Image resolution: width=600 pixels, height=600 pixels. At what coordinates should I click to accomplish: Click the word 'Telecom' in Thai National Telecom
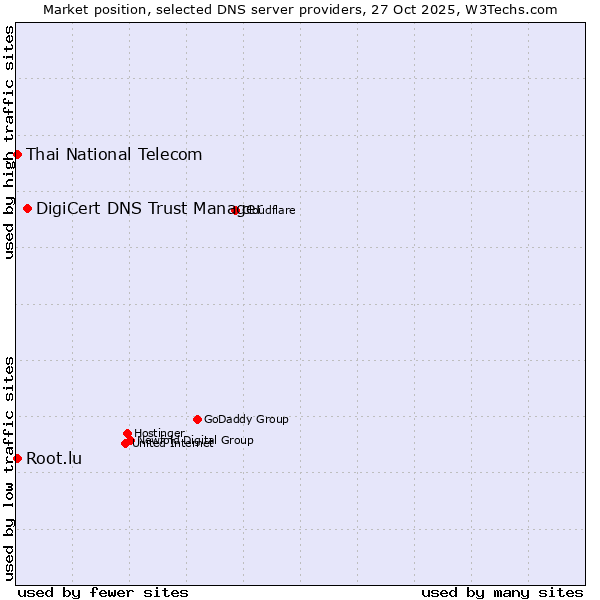[169, 154]
